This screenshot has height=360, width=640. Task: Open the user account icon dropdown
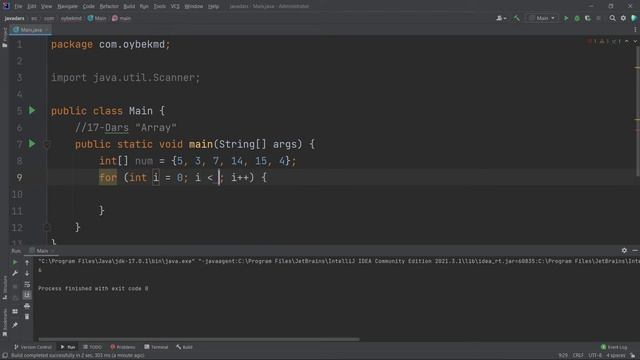[501, 18]
